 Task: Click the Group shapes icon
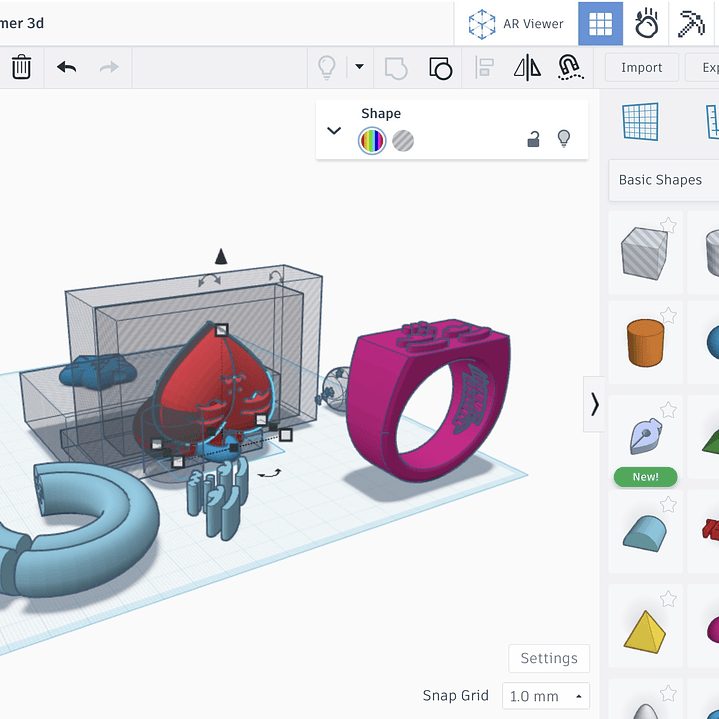(x=396, y=68)
